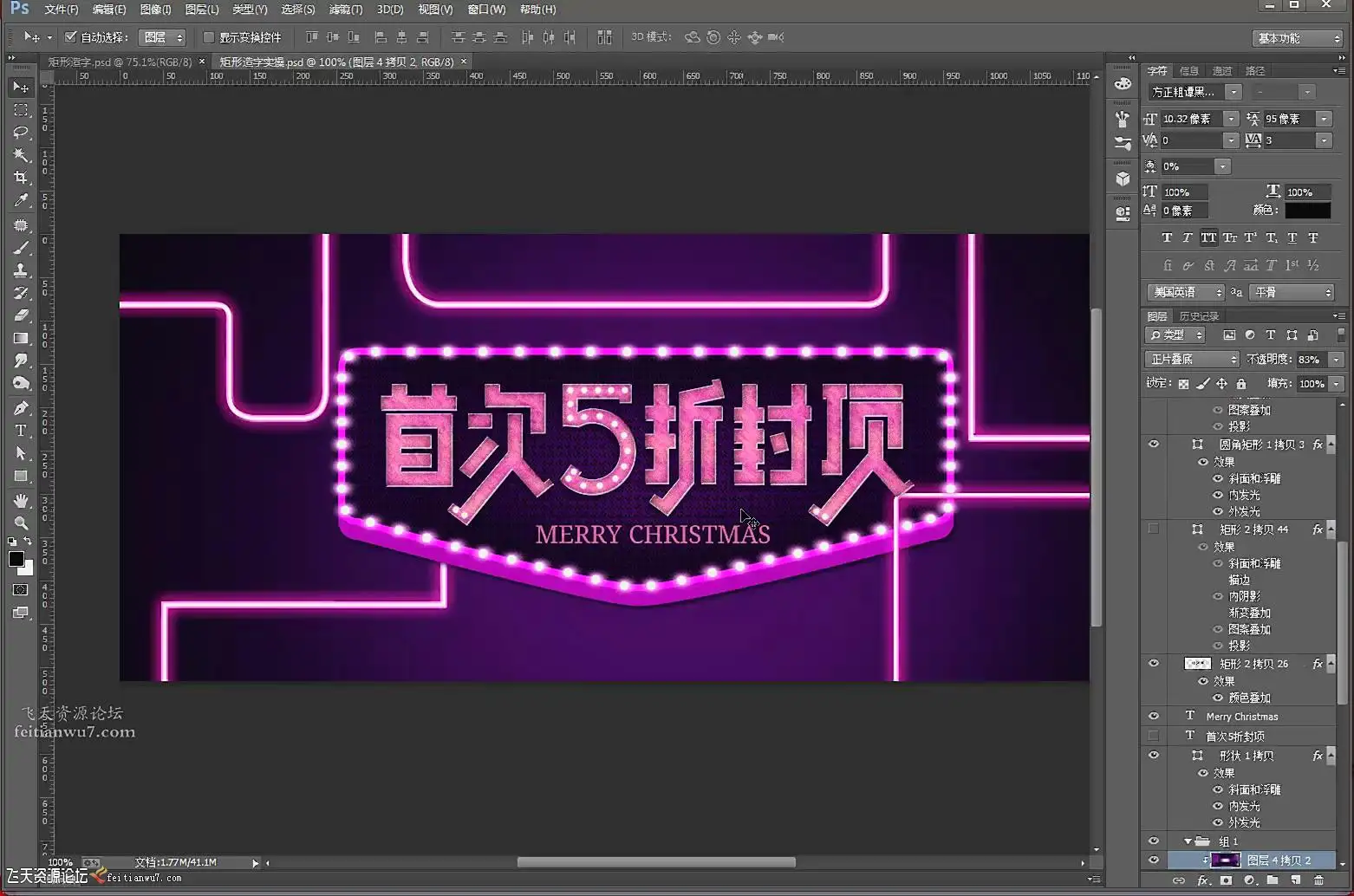Toggle Quick Mask mode
Screen dimensions: 1354x896
click(x=21, y=590)
